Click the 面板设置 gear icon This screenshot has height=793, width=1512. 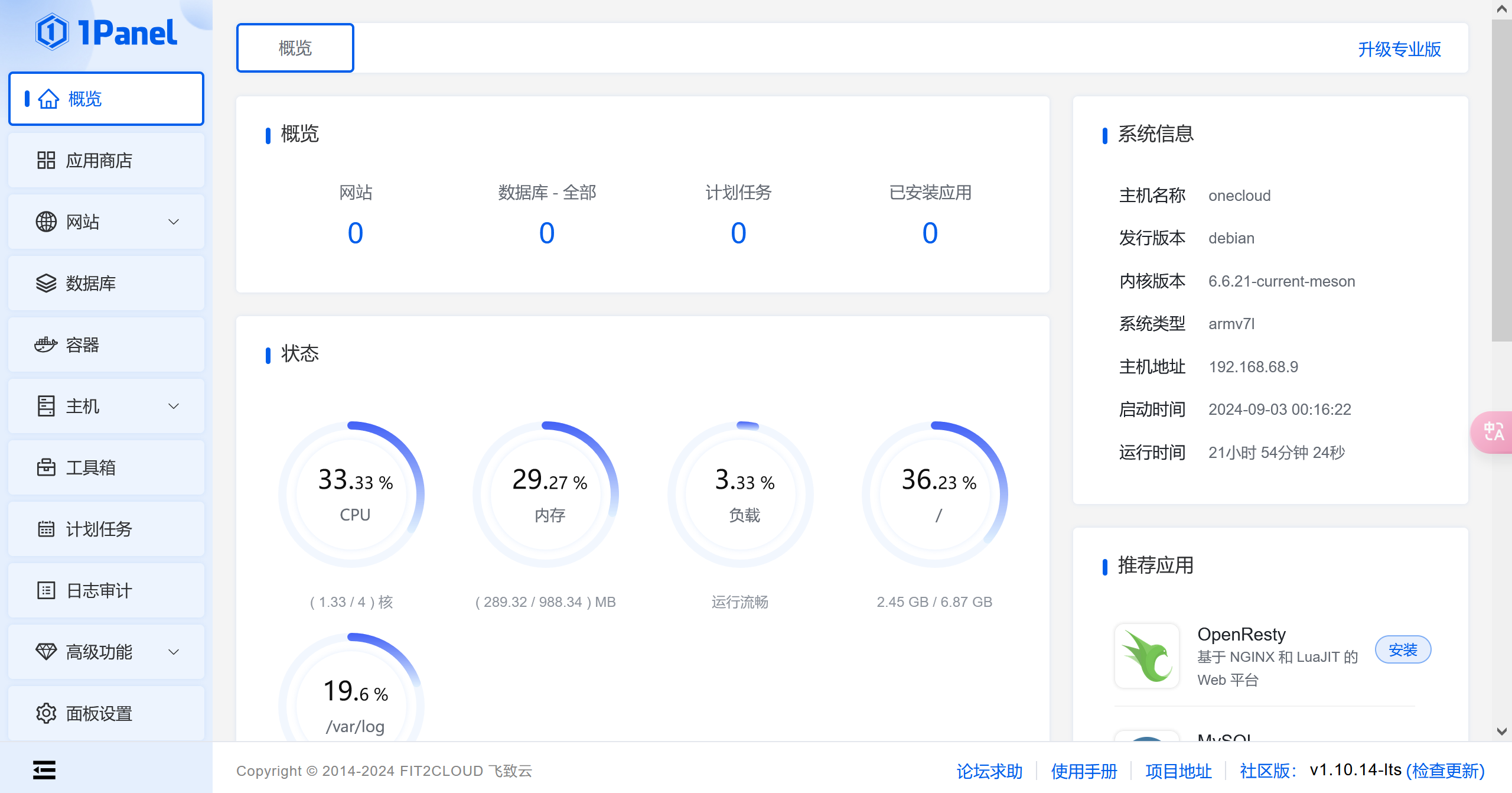click(46, 713)
